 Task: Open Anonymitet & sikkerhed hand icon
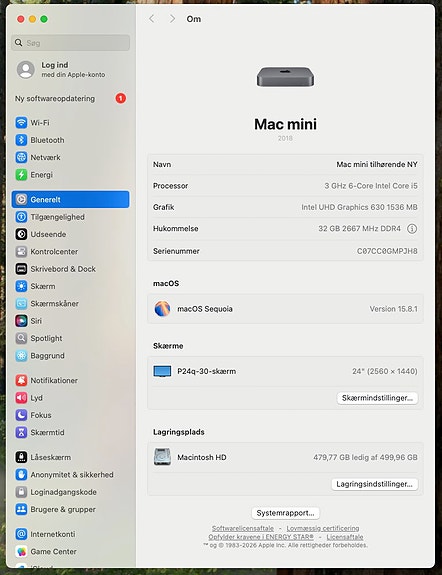[x=21, y=475]
